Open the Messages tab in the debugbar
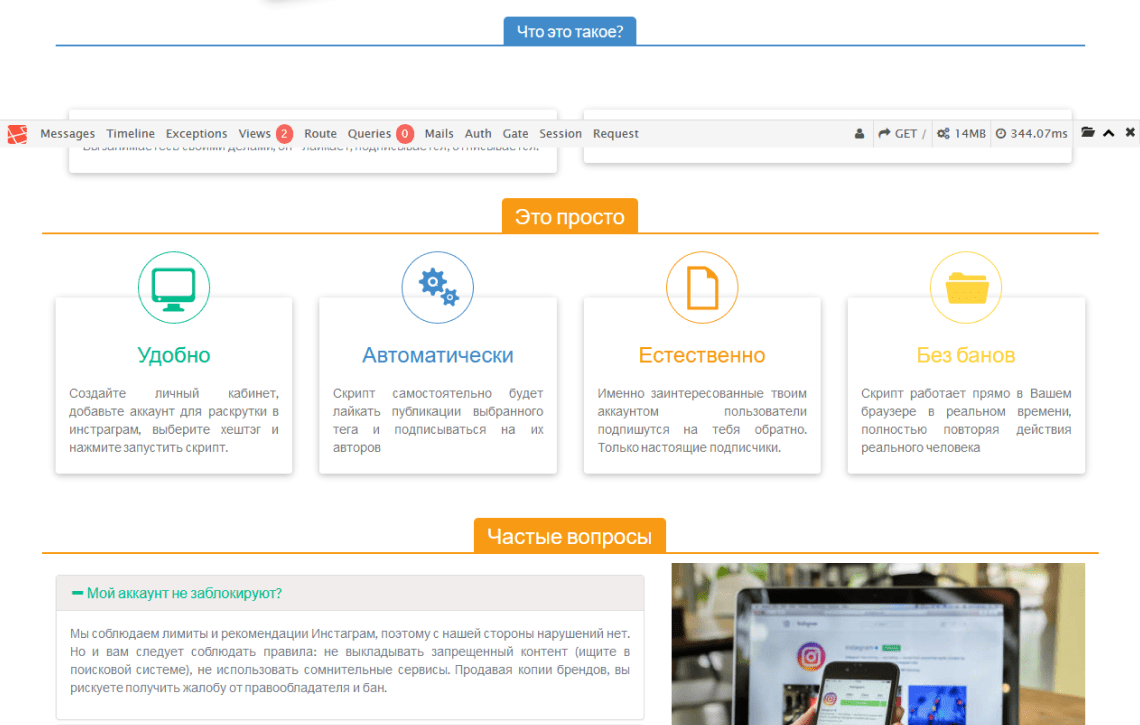This screenshot has width=1140, height=725. pos(67,133)
